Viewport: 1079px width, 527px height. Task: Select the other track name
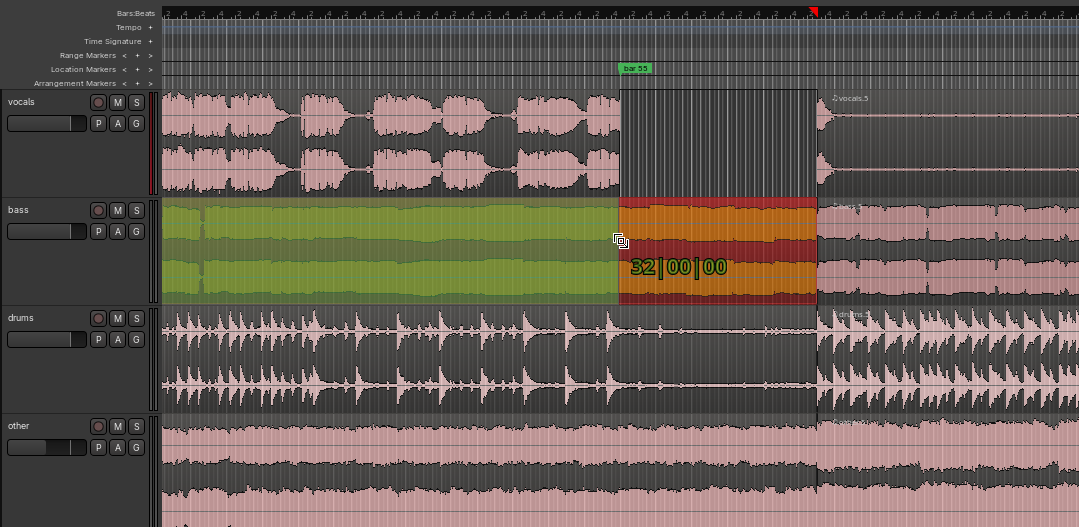click(19, 426)
